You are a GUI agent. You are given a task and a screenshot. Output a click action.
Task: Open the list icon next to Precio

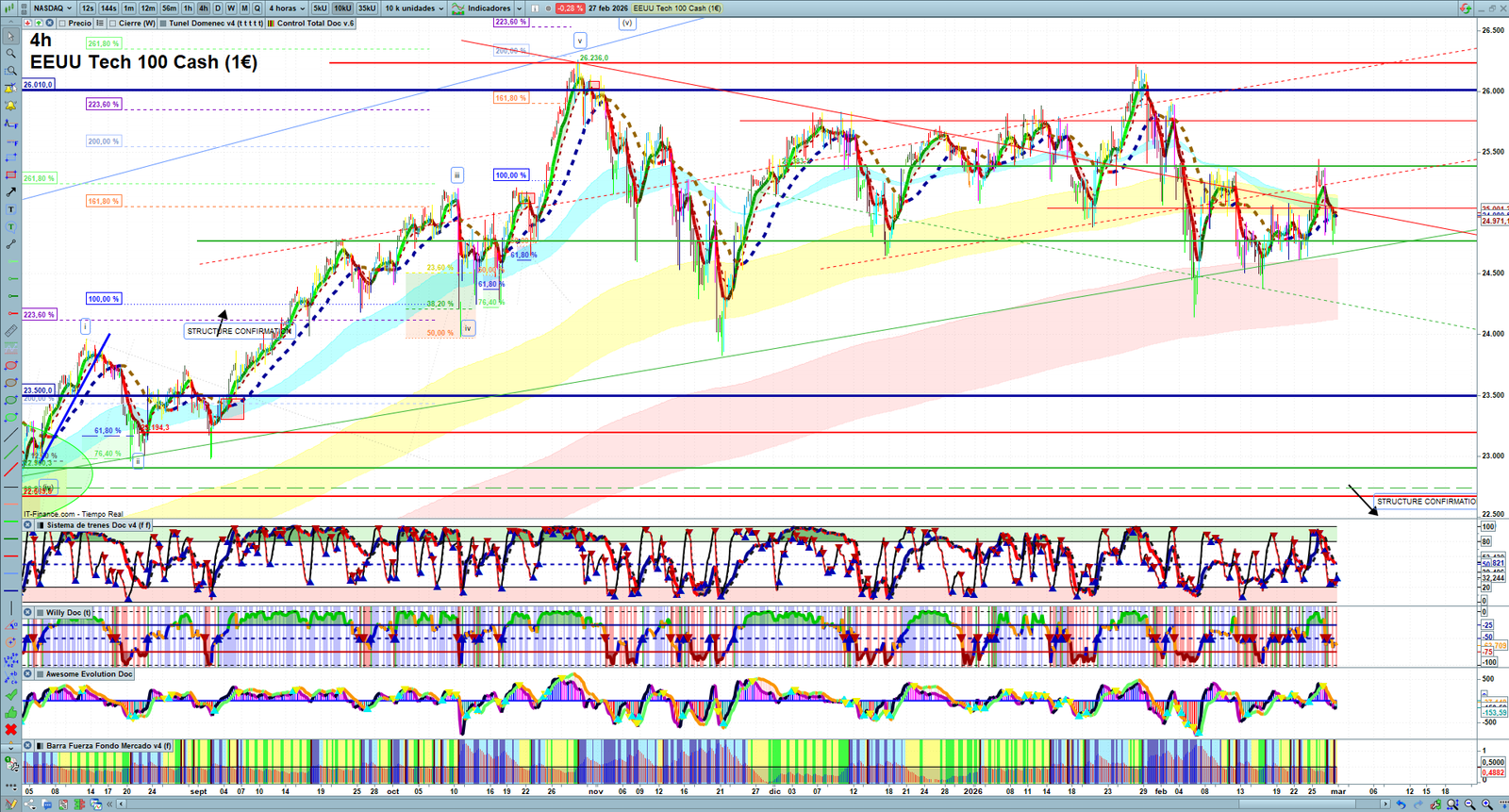click(100, 24)
